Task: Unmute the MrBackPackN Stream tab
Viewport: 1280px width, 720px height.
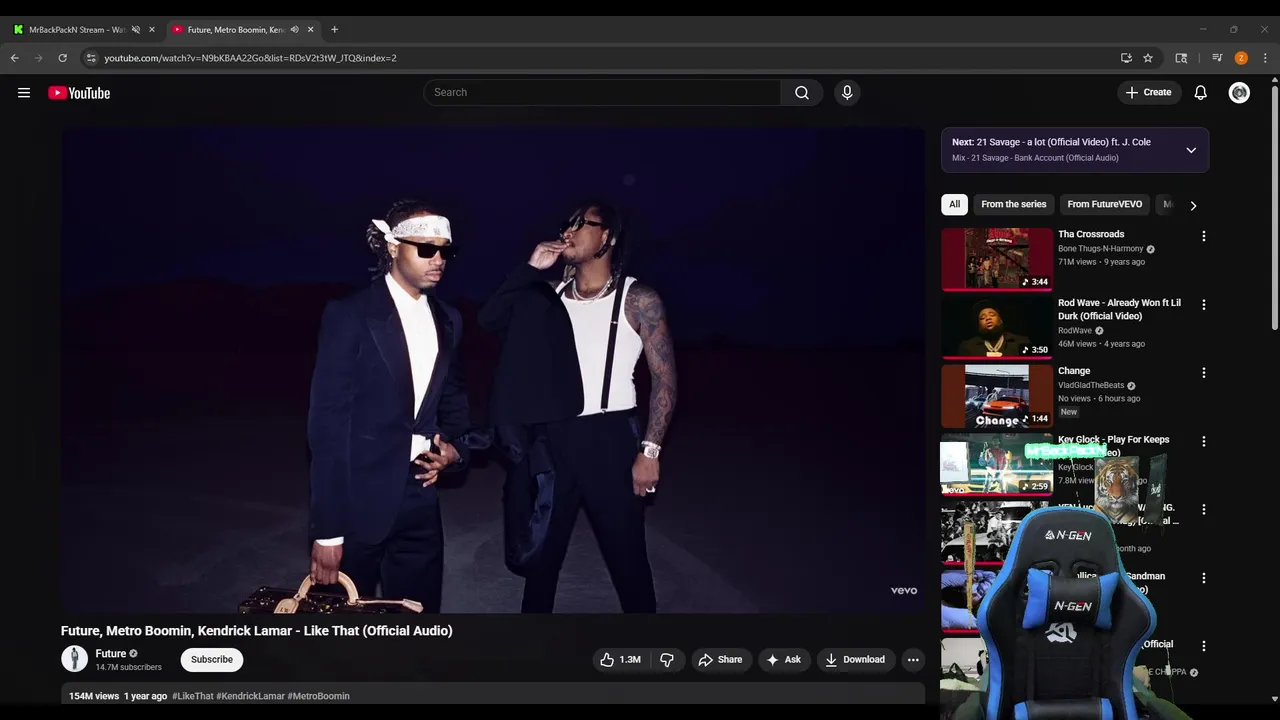Action: pyautogui.click(x=136, y=29)
